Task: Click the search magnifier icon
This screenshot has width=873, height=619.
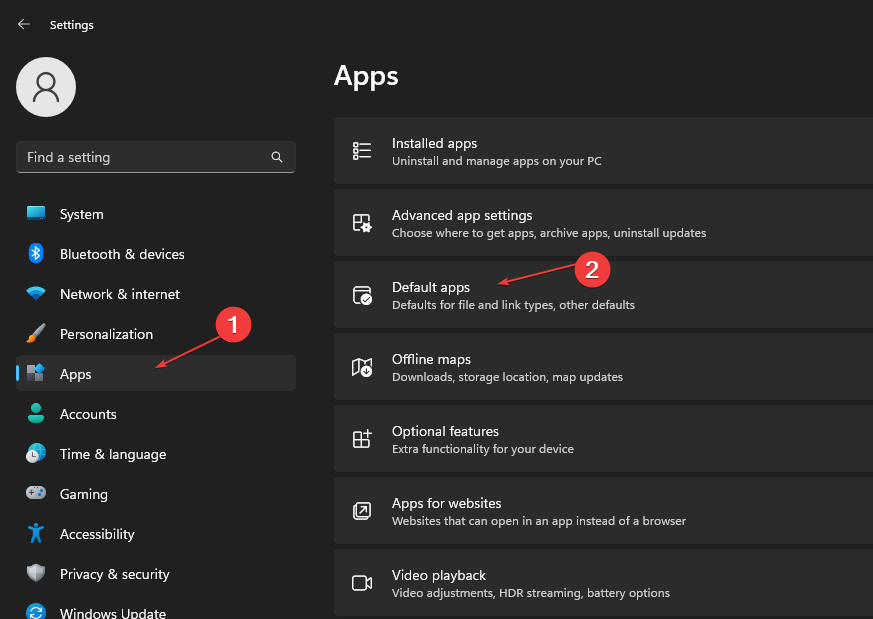Action: [276, 157]
